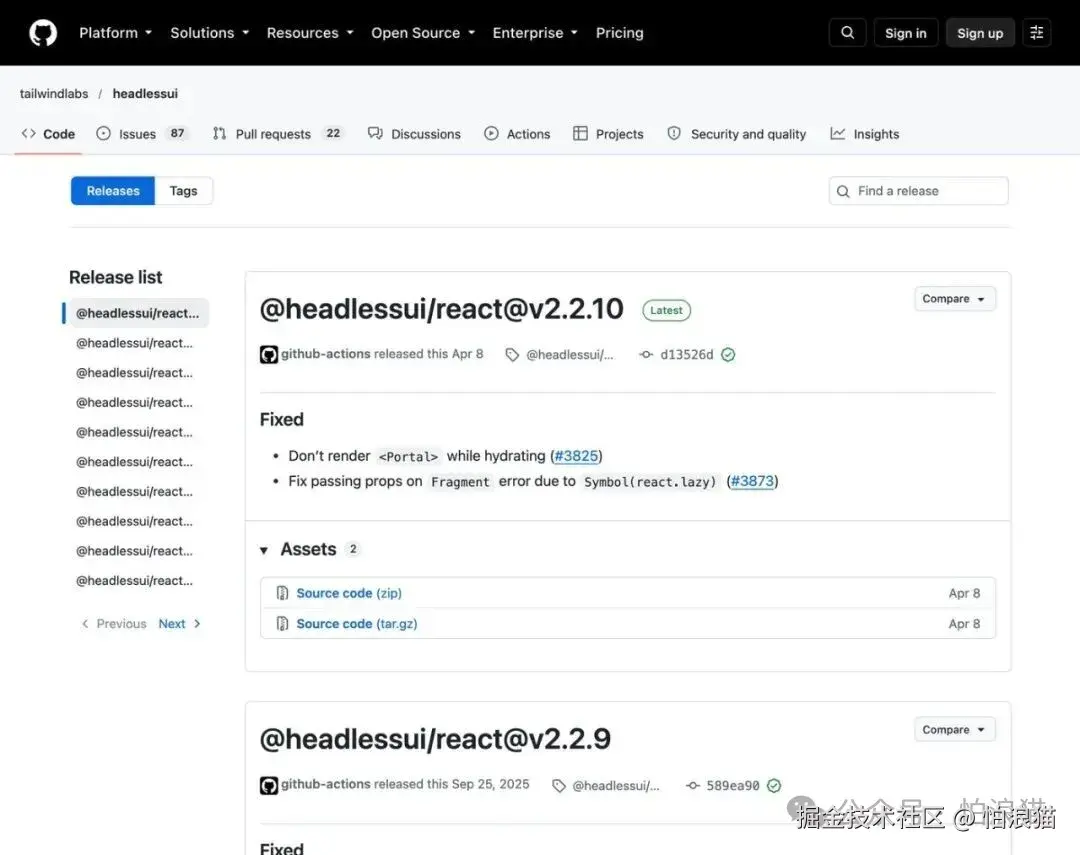Image resolution: width=1080 pixels, height=855 pixels.
Task: Click the magnifier icon in Find a release
Action: [x=843, y=192]
